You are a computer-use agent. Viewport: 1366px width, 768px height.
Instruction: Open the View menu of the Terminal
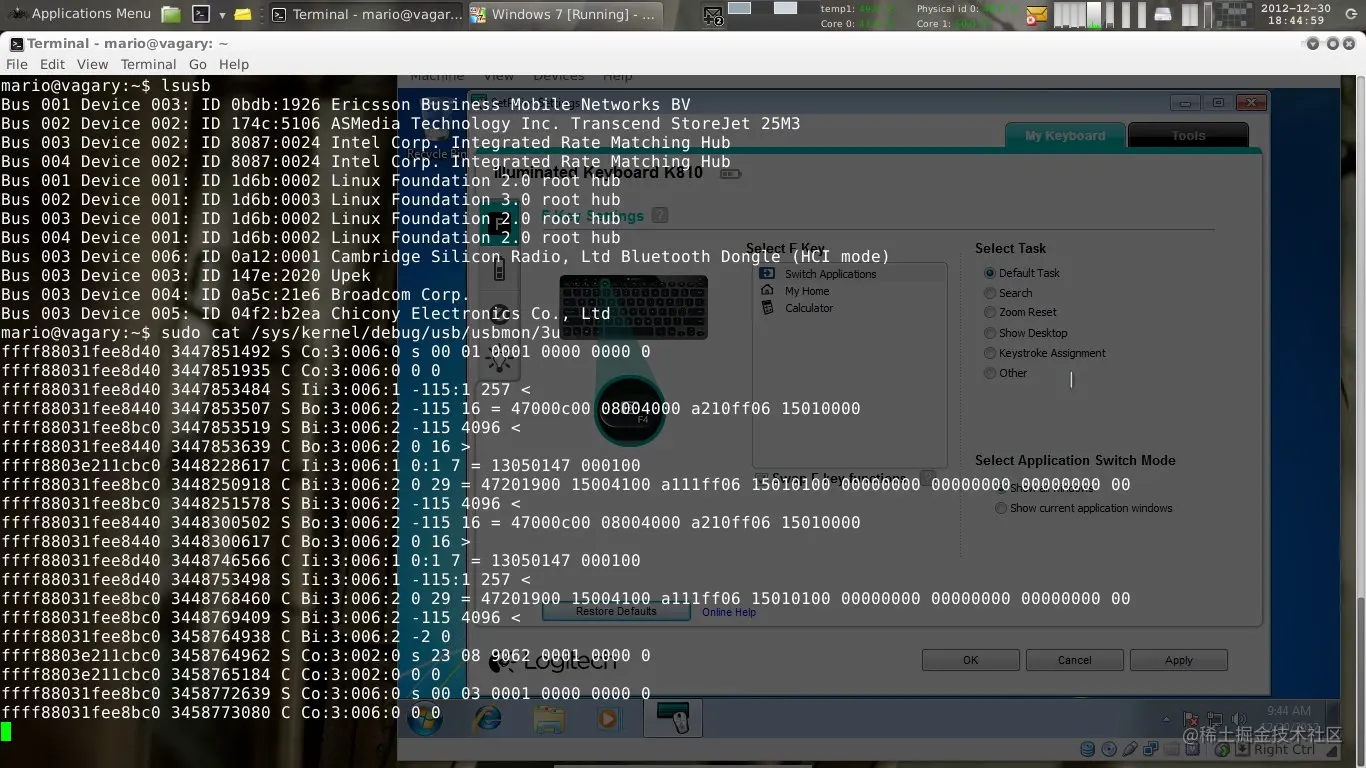(93, 64)
